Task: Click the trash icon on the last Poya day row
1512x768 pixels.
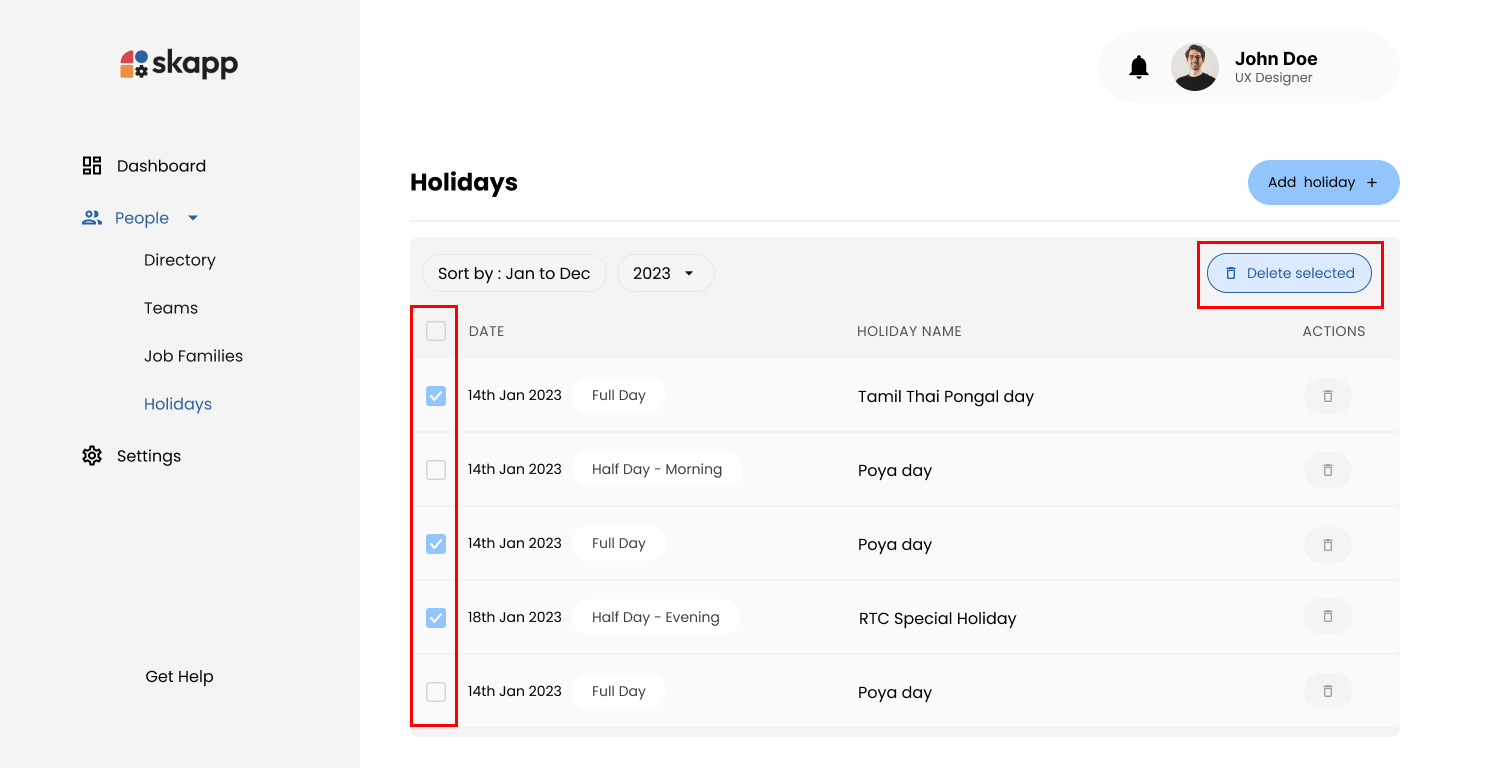Action: coord(1327,691)
